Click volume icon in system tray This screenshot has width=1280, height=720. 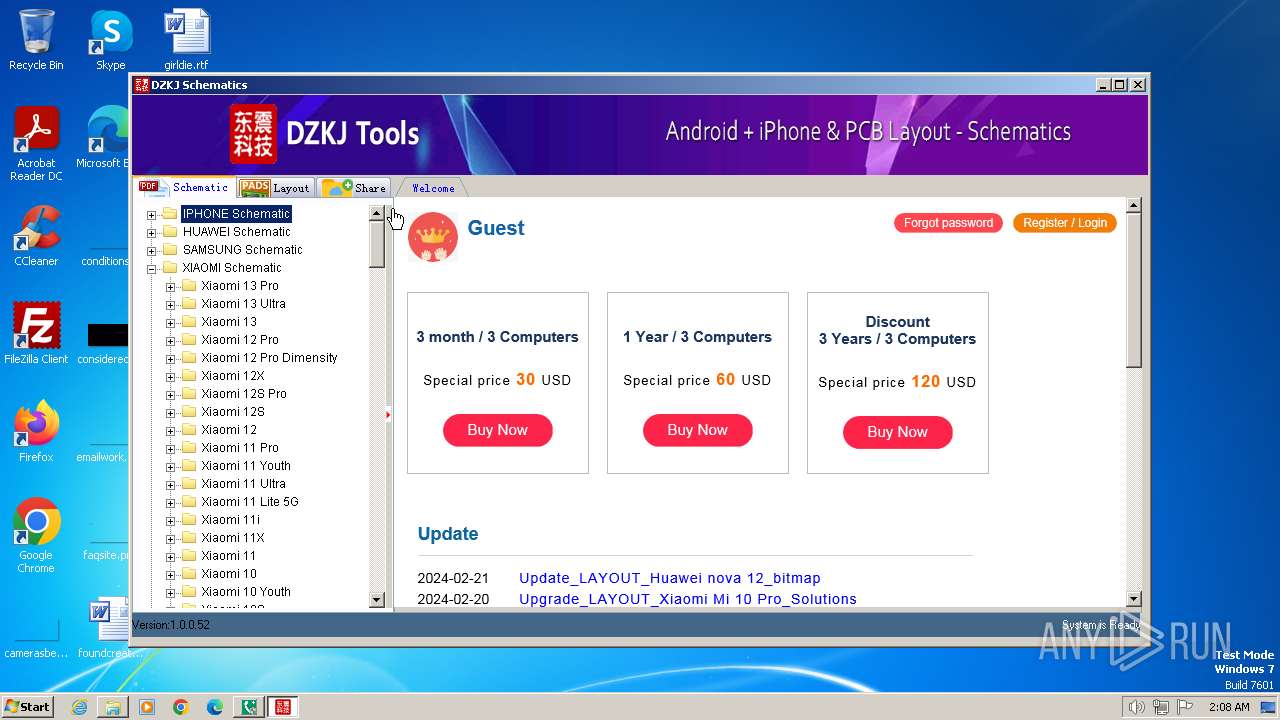coord(1136,707)
